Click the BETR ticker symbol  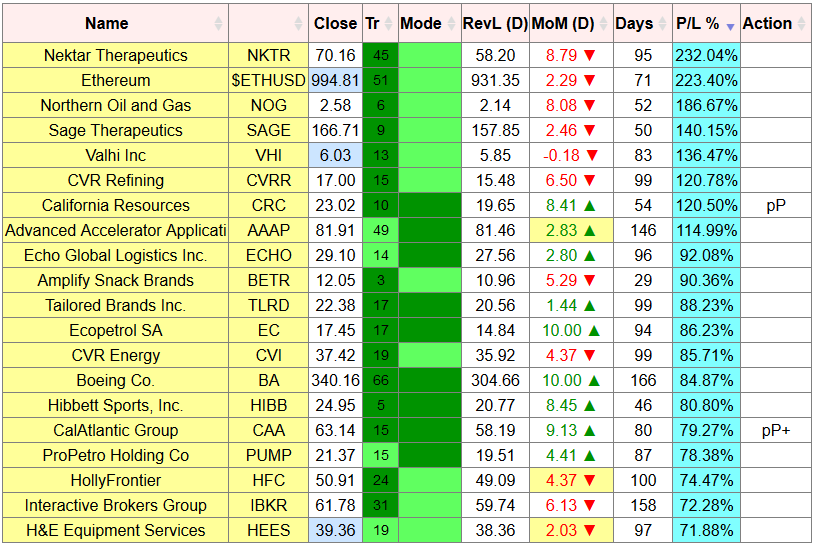click(268, 281)
